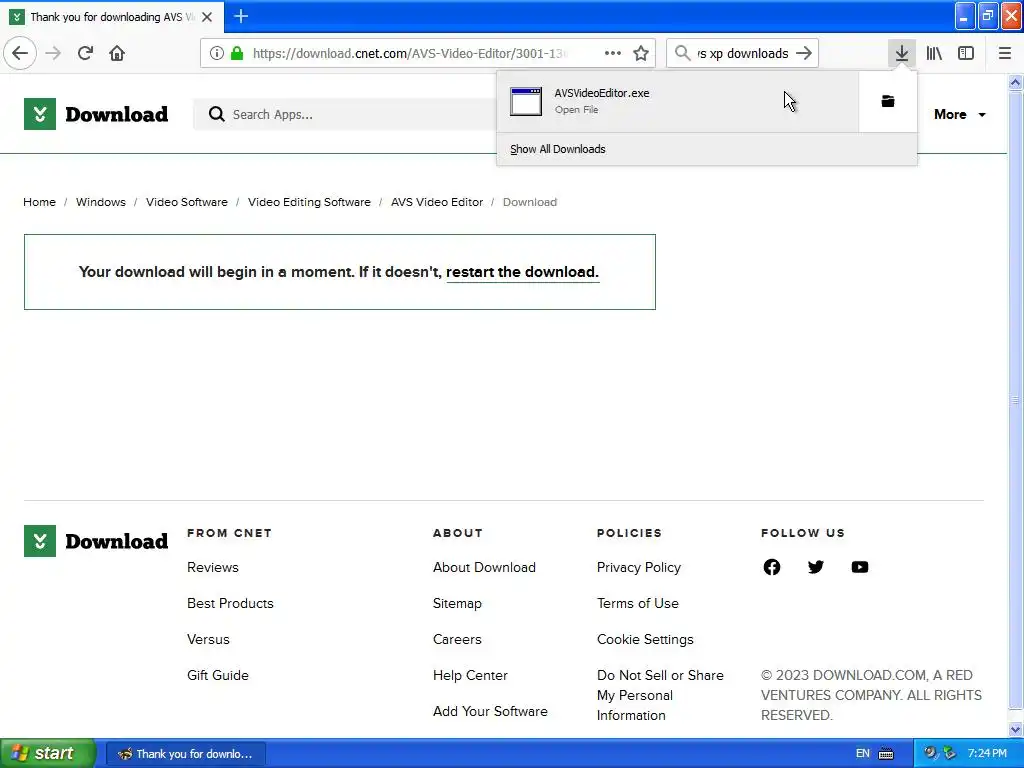
Task: Open AVS Video Editor breadcrumb
Action: [x=437, y=202]
